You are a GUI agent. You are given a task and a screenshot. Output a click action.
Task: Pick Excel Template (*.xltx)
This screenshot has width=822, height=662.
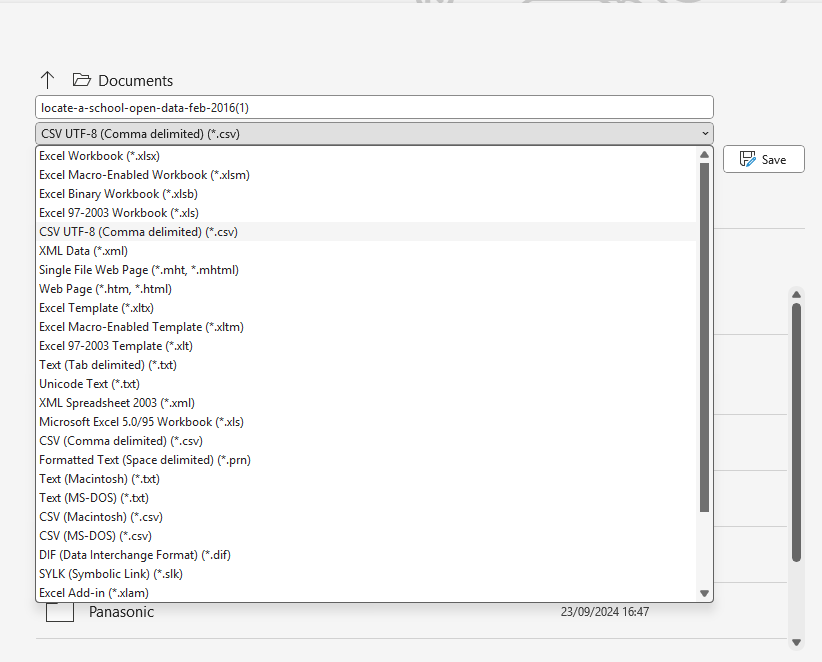pos(367,308)
